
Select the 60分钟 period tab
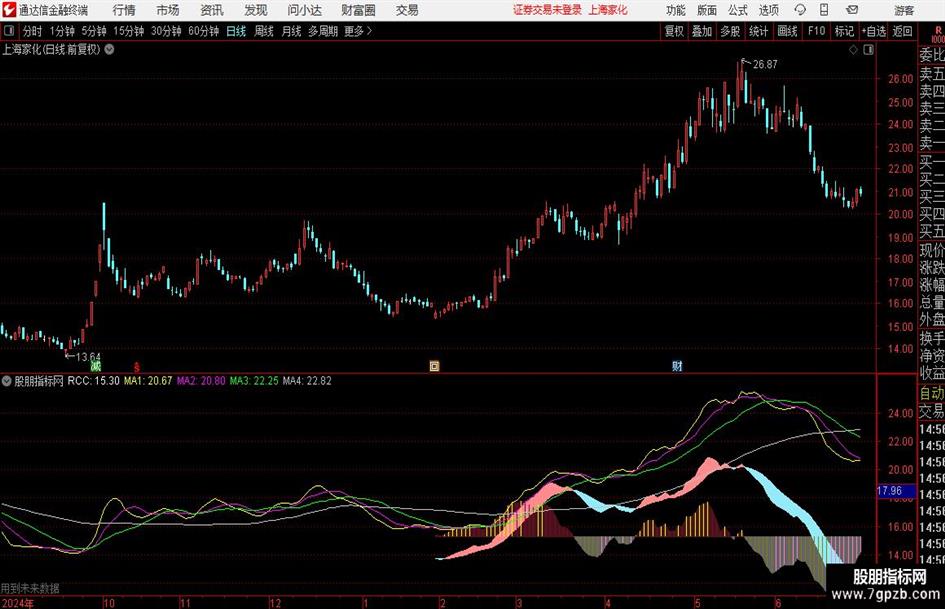(x=204, y=31)
